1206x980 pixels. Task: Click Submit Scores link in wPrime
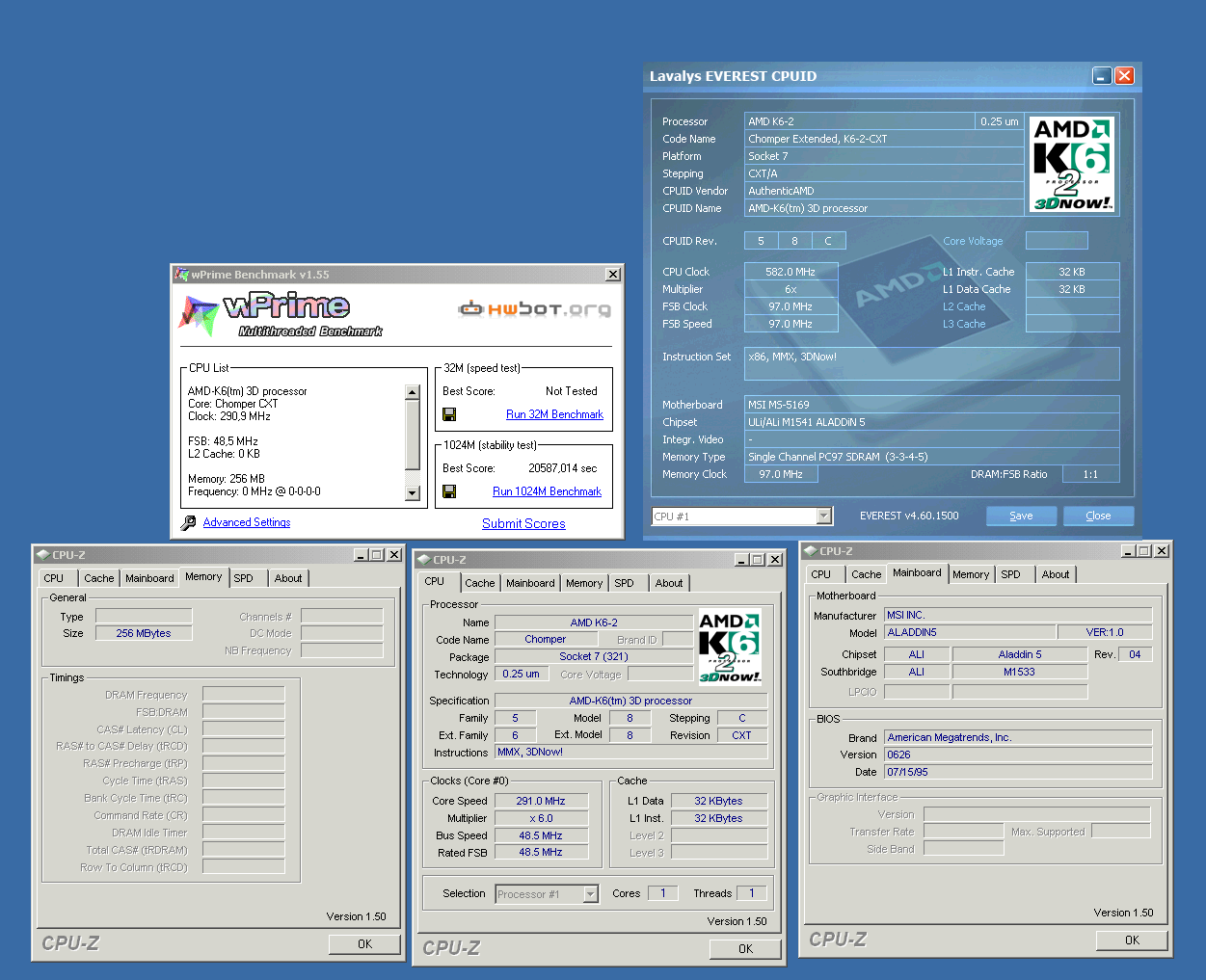pyautogui.click(x=523, y=523)
